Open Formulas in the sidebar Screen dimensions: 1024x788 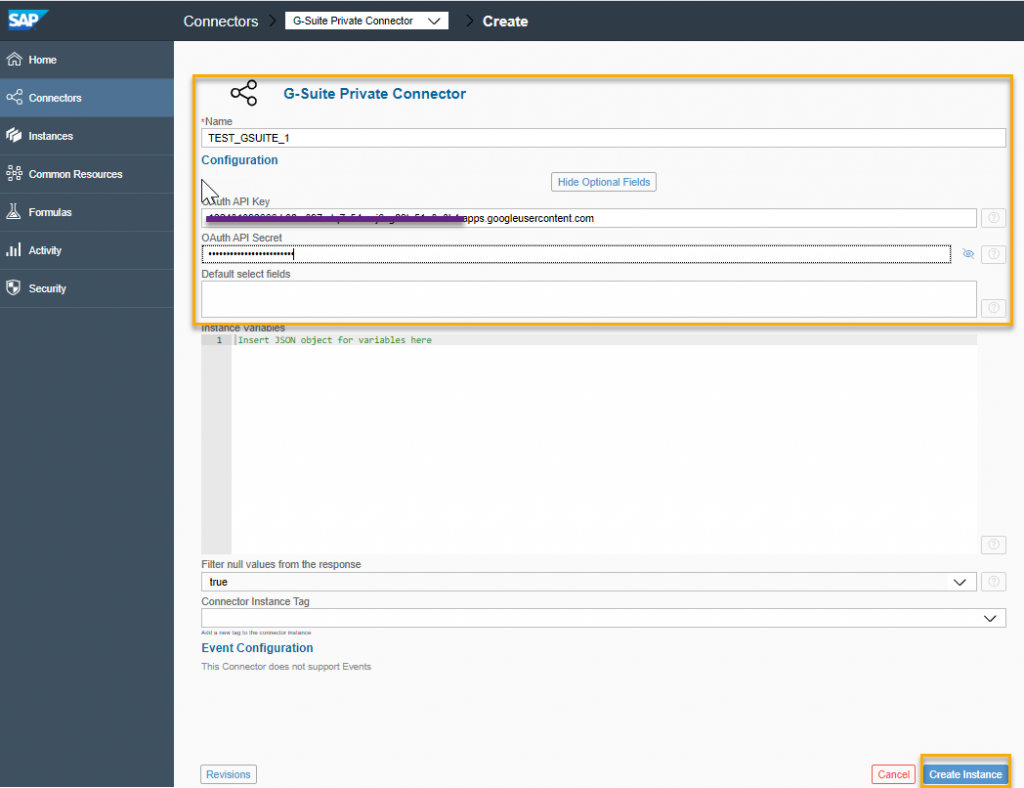pyautogui.click(x=87, y=212)
